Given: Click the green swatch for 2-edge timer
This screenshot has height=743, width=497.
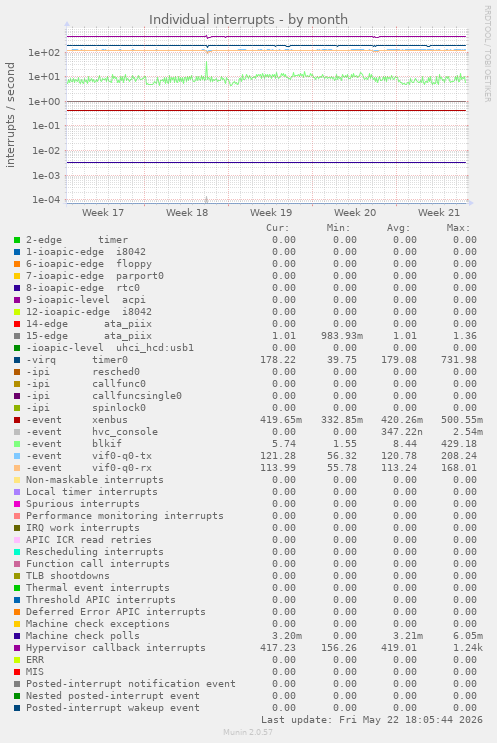Looking at the screenshot, I should (x=17, y=240).
